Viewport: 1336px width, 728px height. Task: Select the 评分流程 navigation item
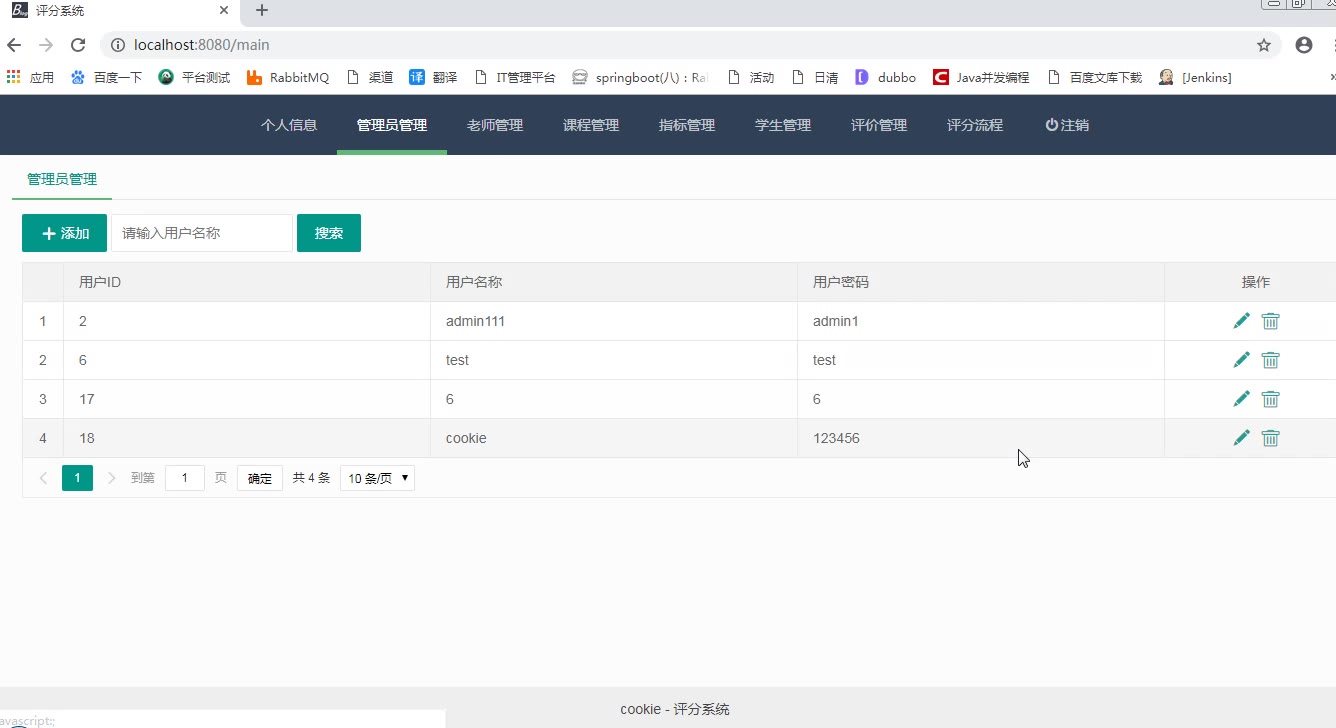coord(975,125)
